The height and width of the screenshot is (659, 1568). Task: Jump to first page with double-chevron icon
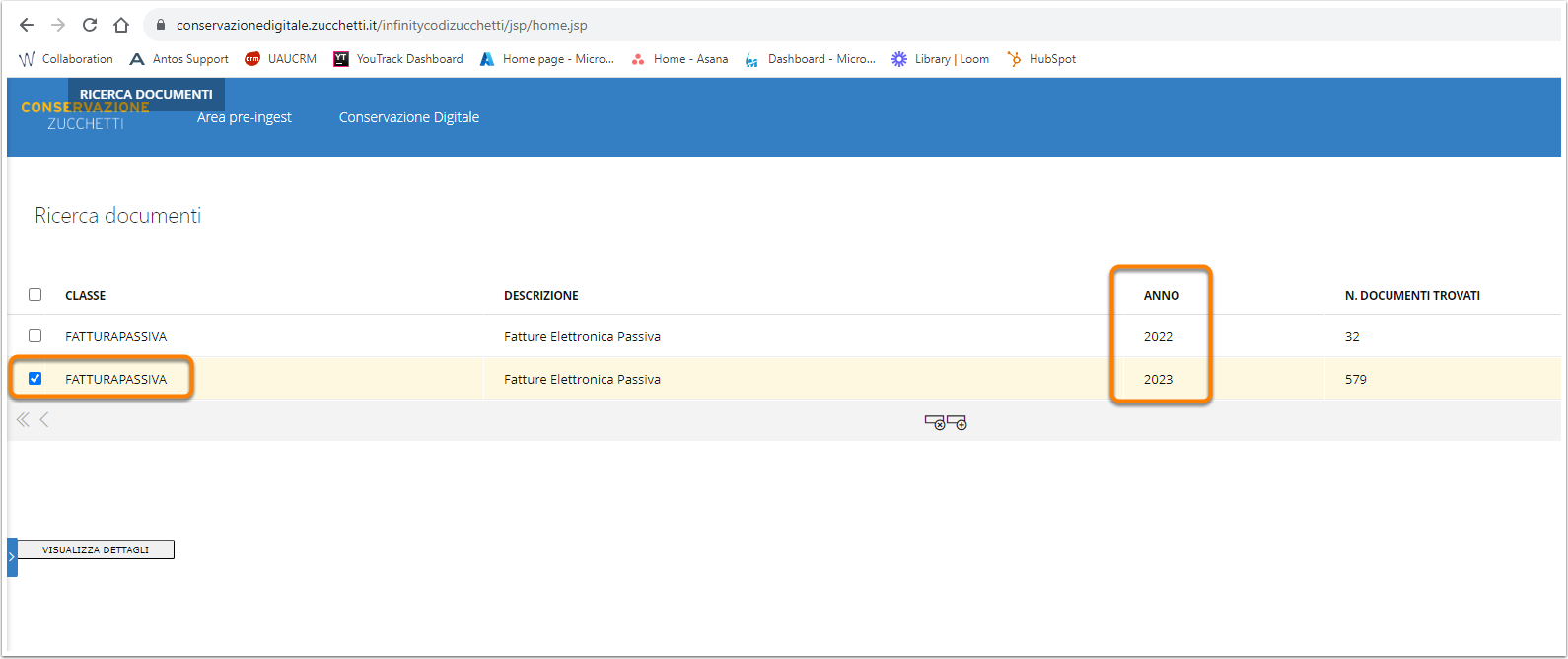23,420
